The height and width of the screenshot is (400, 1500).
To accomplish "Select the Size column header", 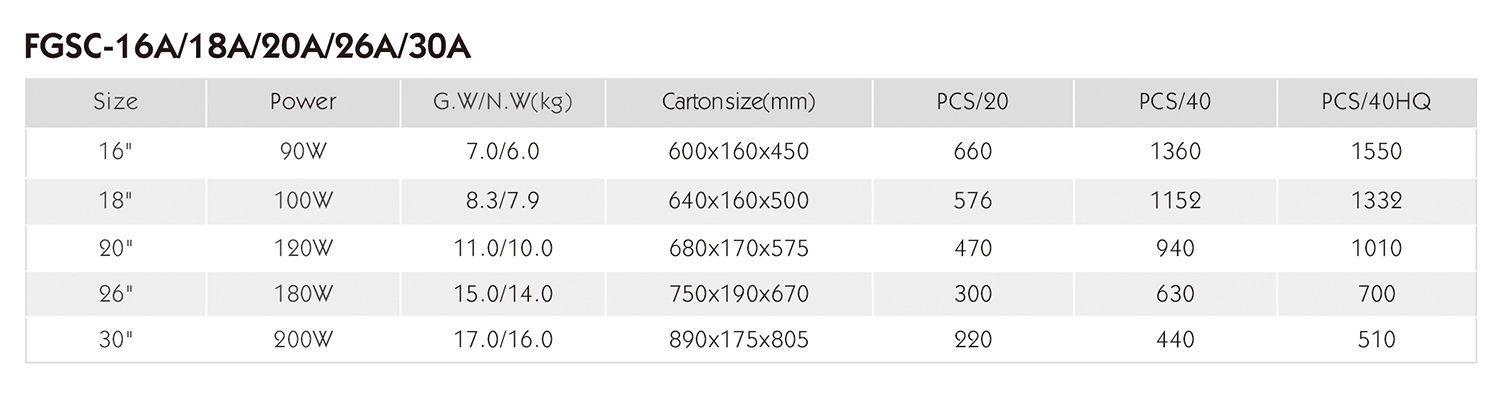I will click(116, 103).
